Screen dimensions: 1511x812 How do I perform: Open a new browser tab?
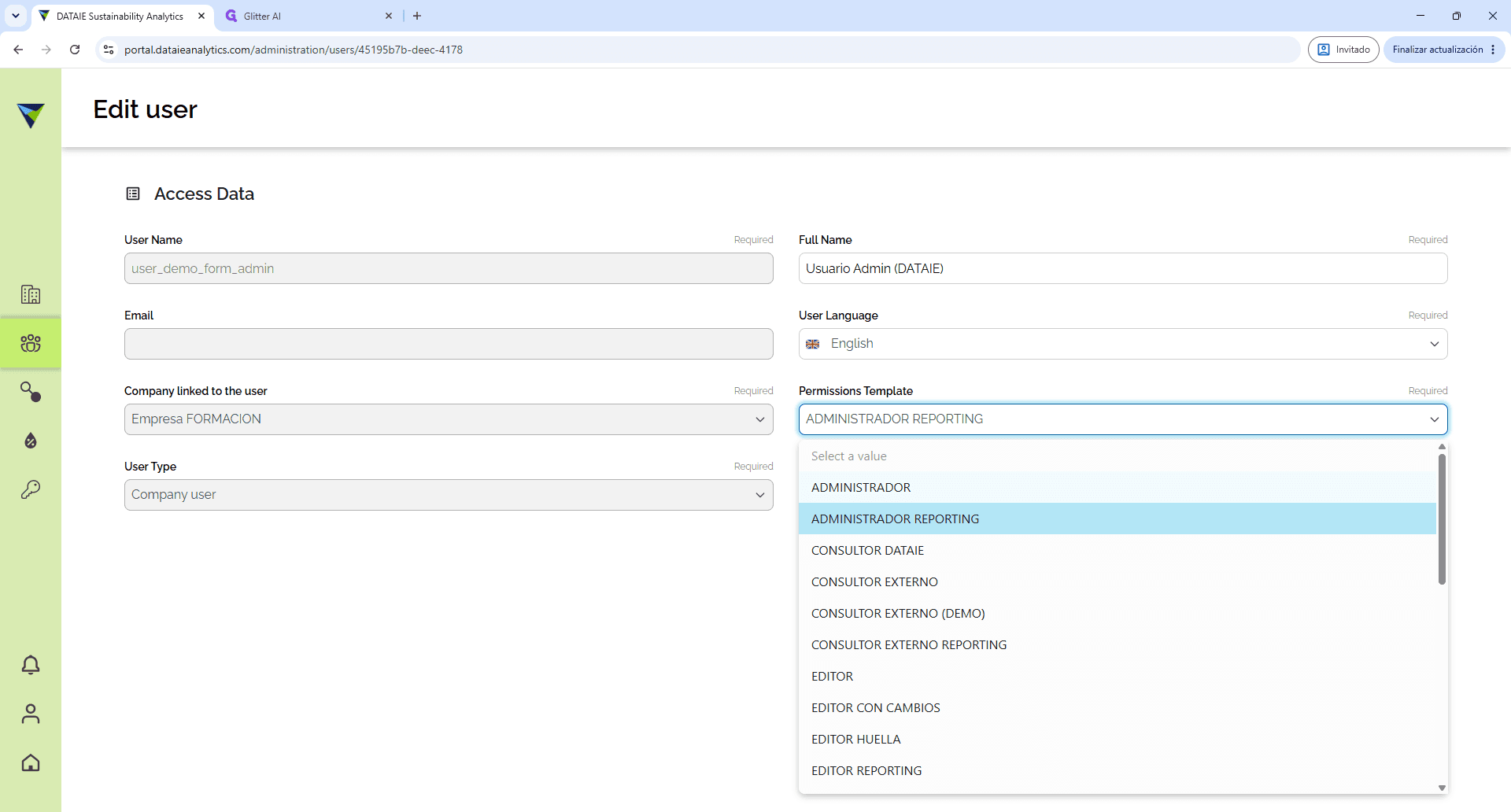[x=417, y=16]
